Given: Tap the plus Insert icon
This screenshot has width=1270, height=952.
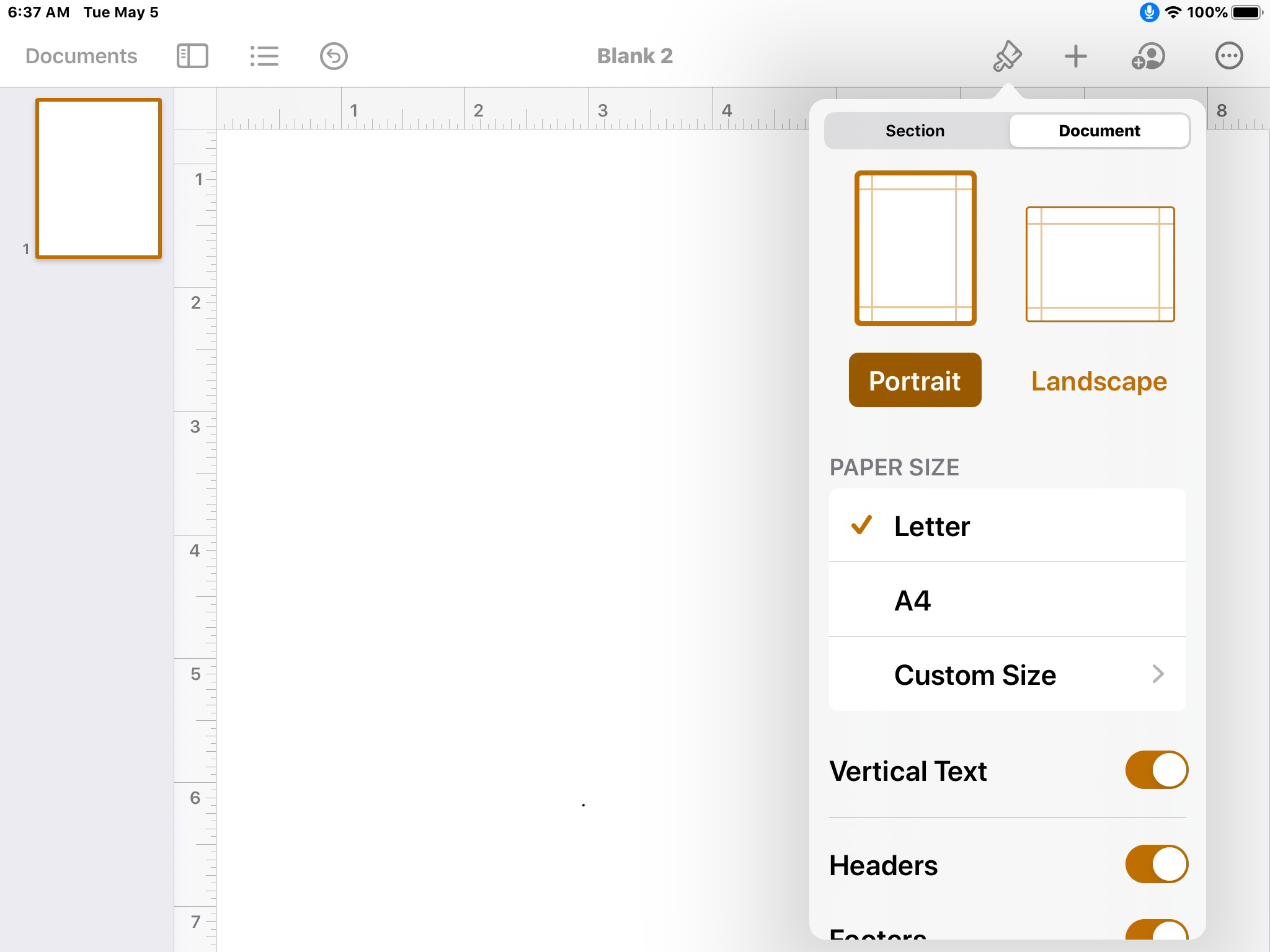Looking at the screenshot, I should pyautogui.click(x=1076, y=56).
